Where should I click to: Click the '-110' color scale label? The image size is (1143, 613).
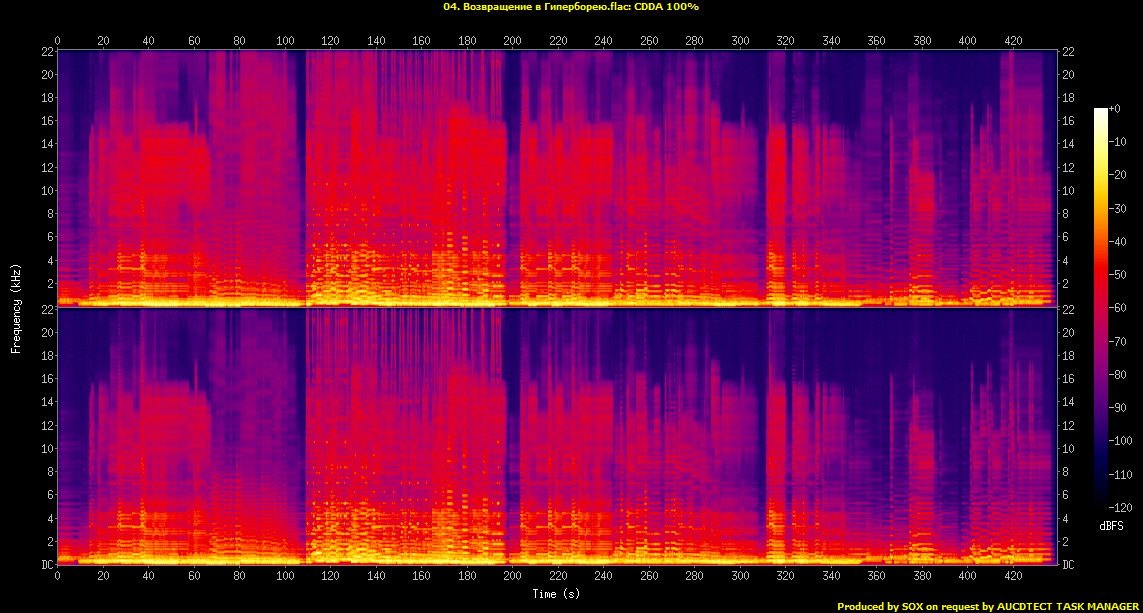pyautogui.click(x=1120, y=475)
